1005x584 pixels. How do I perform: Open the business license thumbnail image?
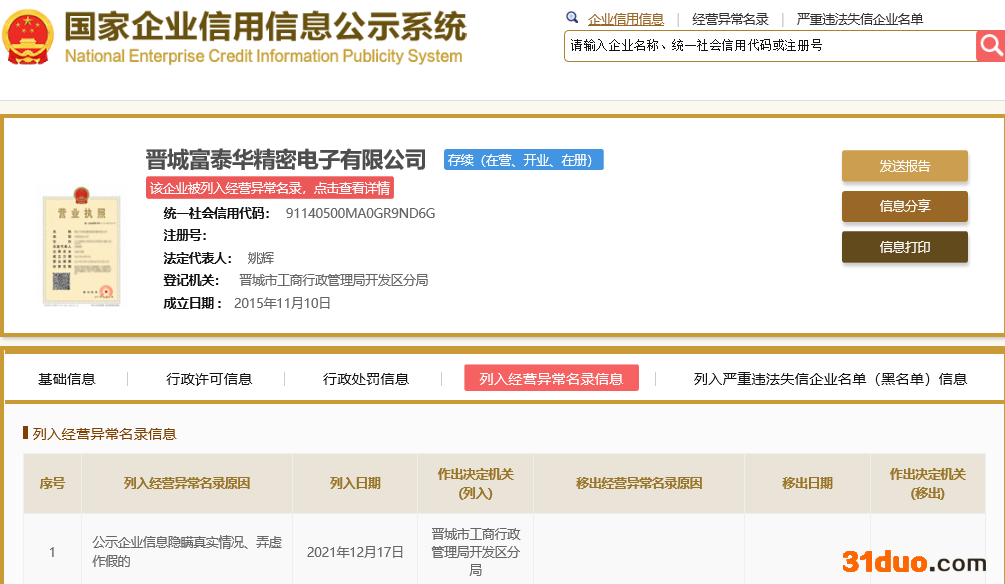pos(81,245)
